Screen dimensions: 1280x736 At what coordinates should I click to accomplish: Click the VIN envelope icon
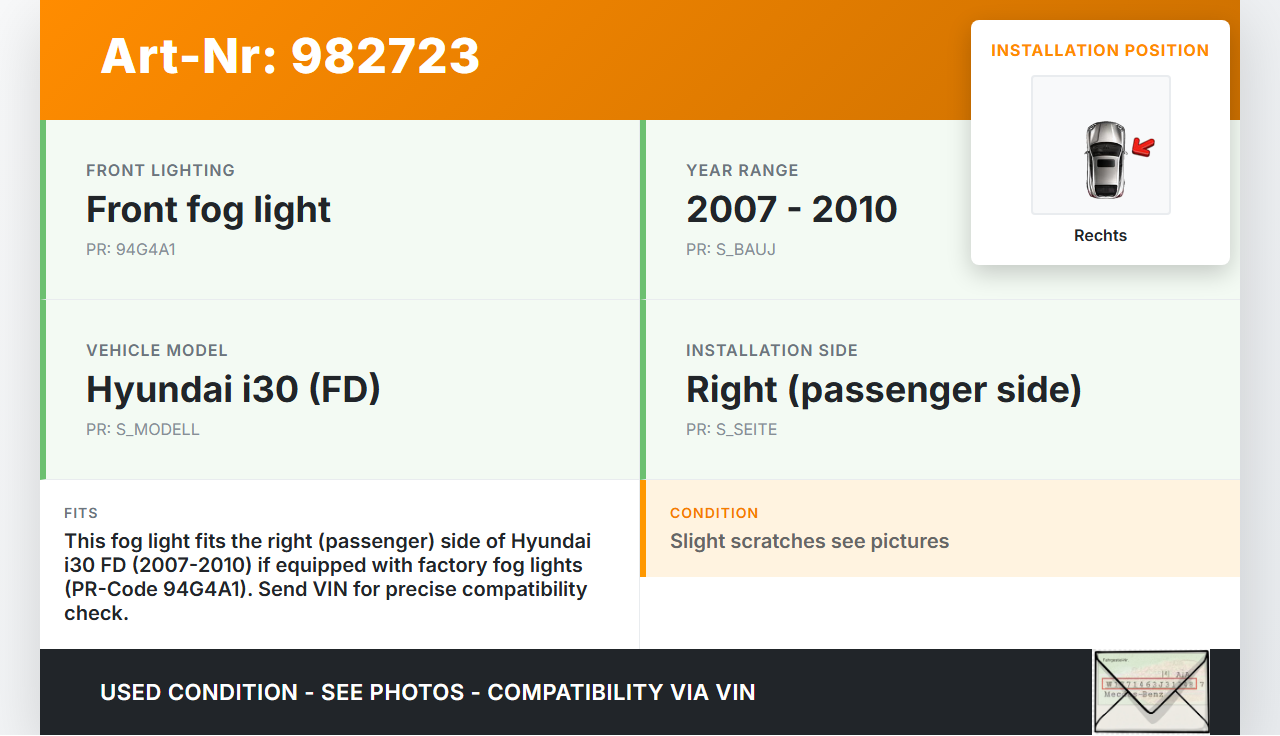[x=1151, y=691]
